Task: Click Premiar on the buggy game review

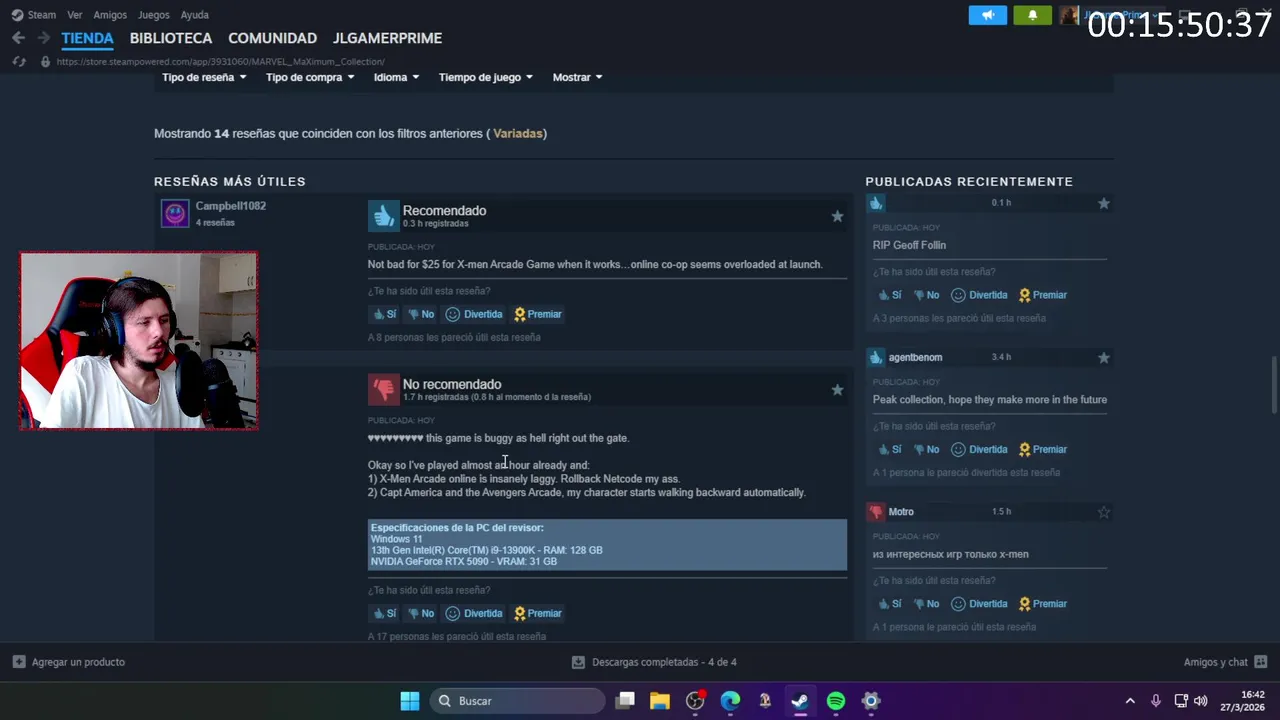Action: 538,613
